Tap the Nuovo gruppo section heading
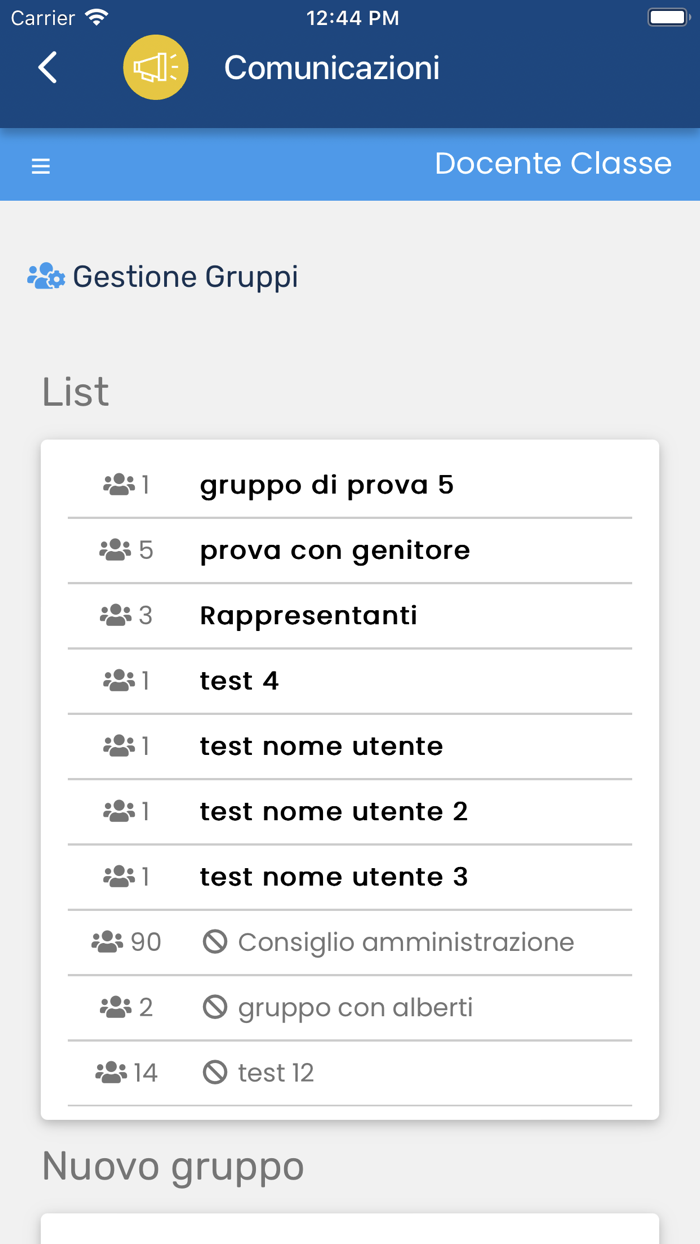Image resolution: width=700 pixels, height=1244 pixels. coord(172,1165)
